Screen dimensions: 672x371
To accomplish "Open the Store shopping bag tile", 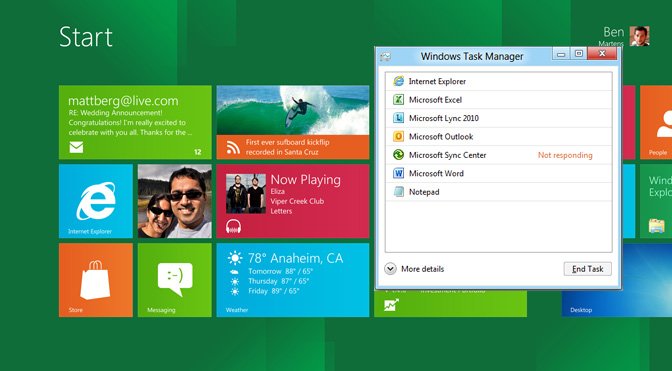I will 96,280.
